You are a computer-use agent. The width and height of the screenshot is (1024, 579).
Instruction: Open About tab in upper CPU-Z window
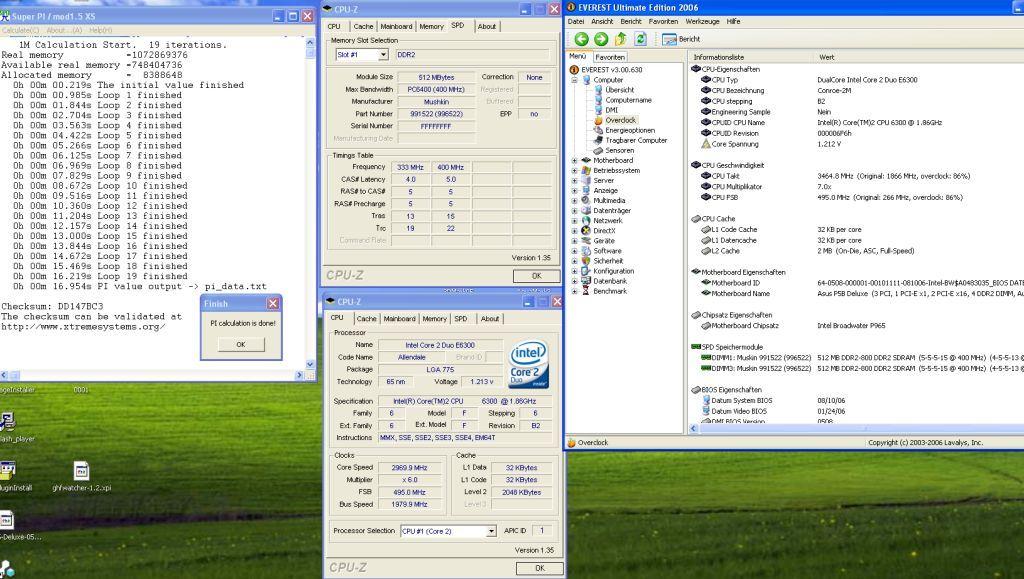click(x=487, y=27)
